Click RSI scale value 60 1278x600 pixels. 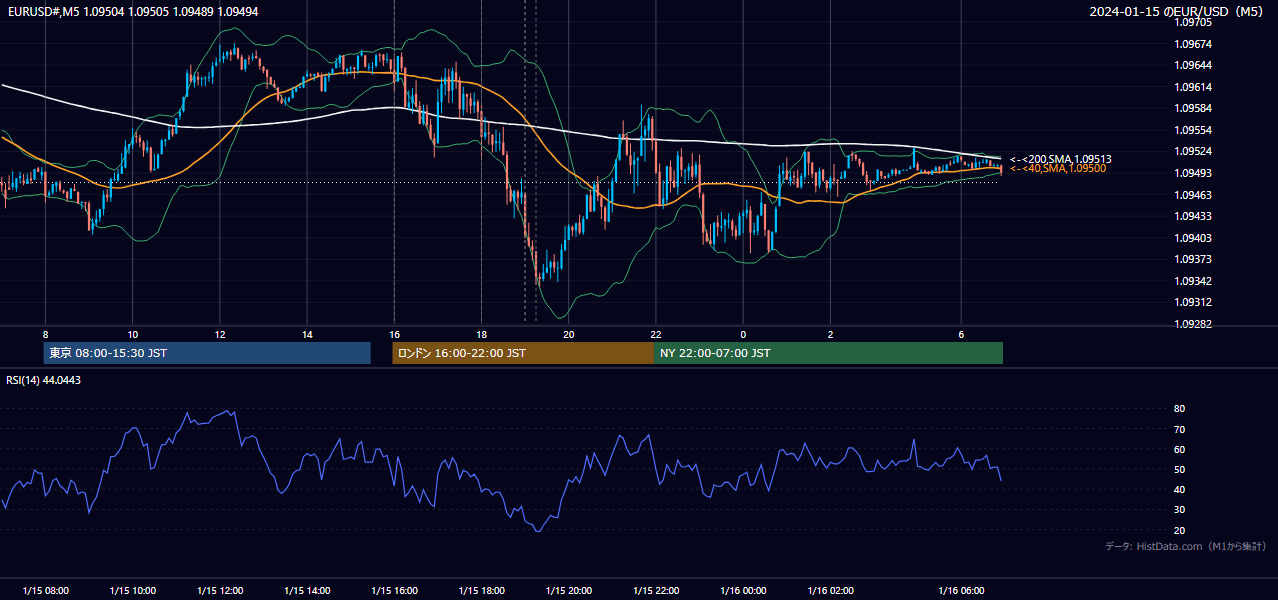coord(1179,449)
